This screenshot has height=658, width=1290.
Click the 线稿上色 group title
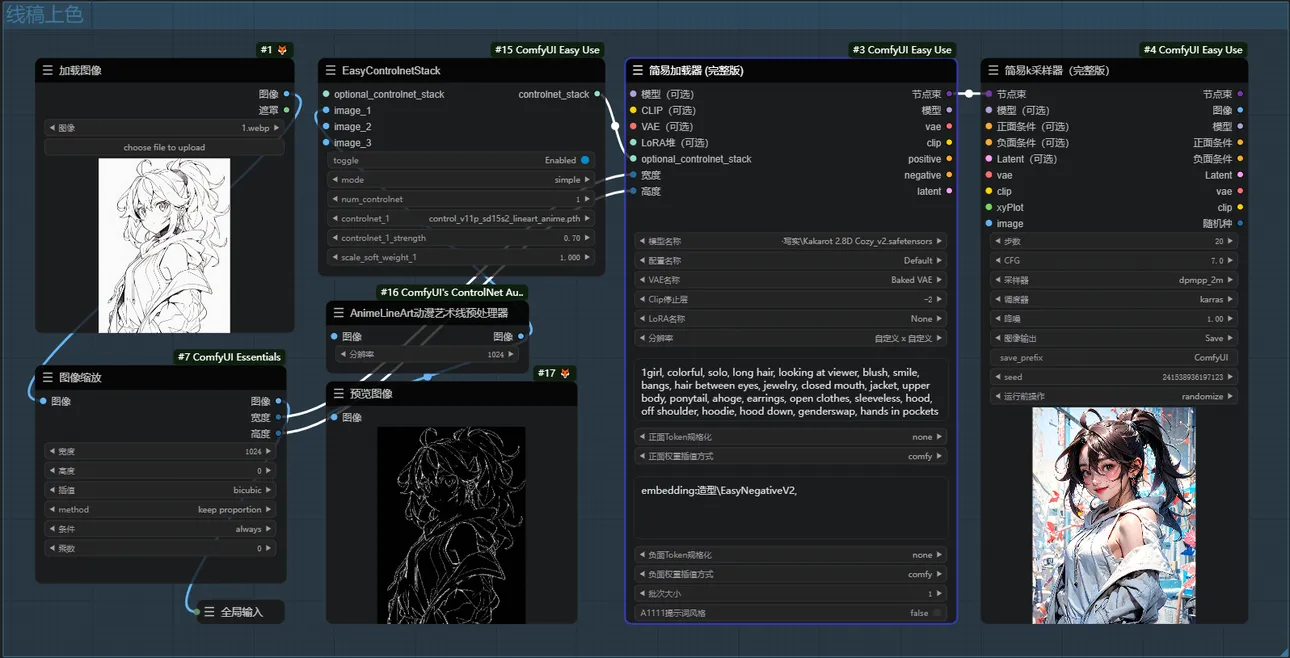44,15
